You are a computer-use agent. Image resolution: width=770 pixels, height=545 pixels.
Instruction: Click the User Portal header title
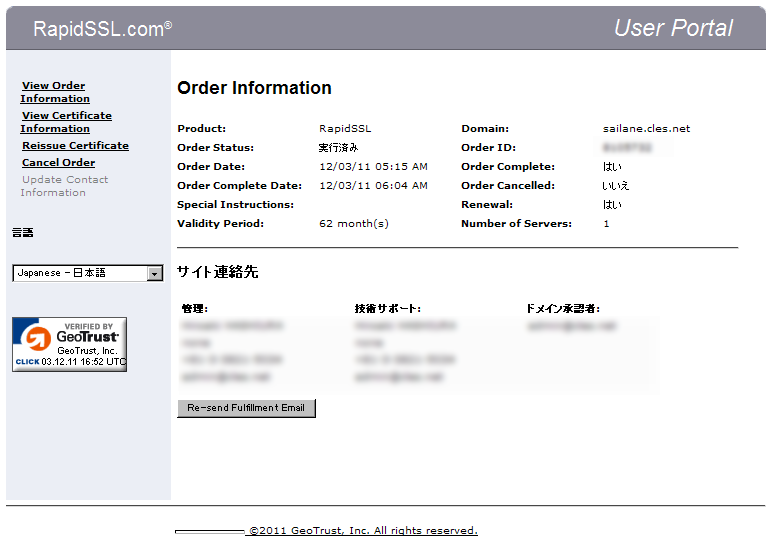[673, 28]
